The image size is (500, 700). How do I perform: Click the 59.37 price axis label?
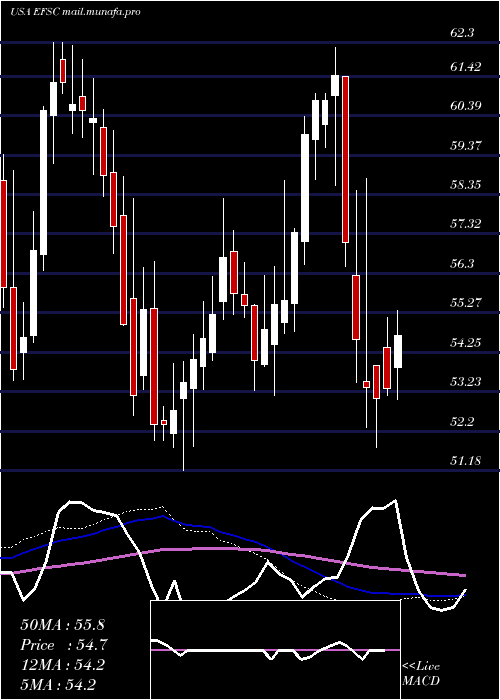click(466, 146)
